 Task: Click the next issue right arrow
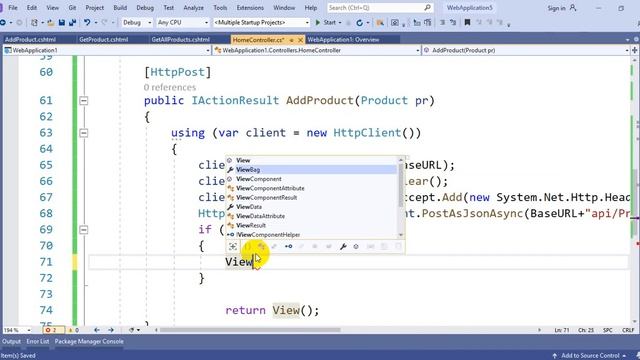[x=111, y=330]
